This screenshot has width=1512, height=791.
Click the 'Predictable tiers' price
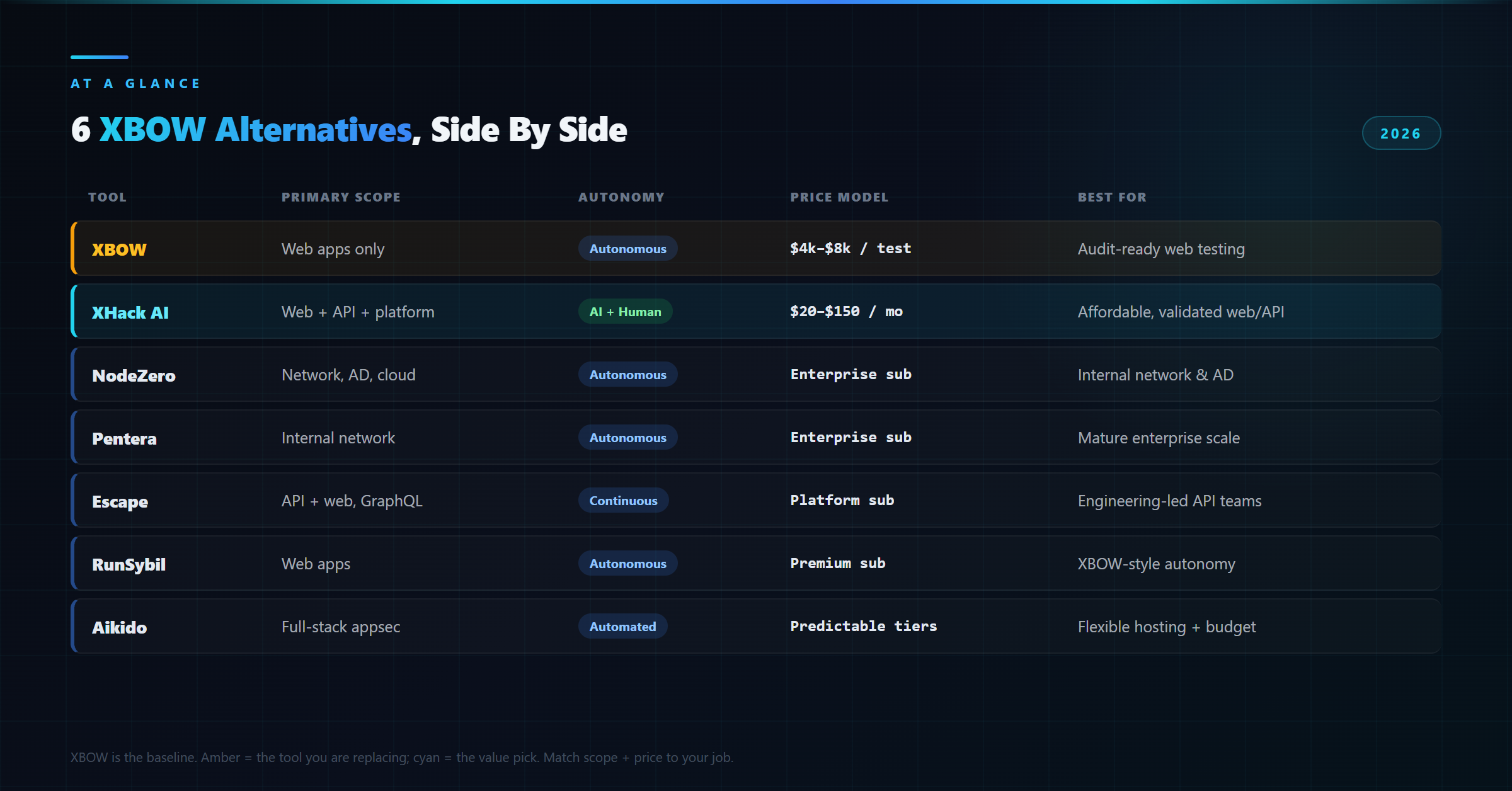pos(863,627)
